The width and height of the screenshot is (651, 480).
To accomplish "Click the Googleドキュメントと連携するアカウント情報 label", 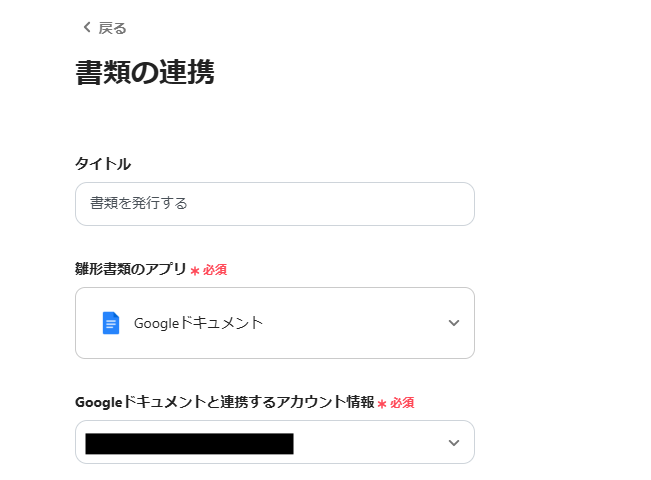I will coord(224,402).
